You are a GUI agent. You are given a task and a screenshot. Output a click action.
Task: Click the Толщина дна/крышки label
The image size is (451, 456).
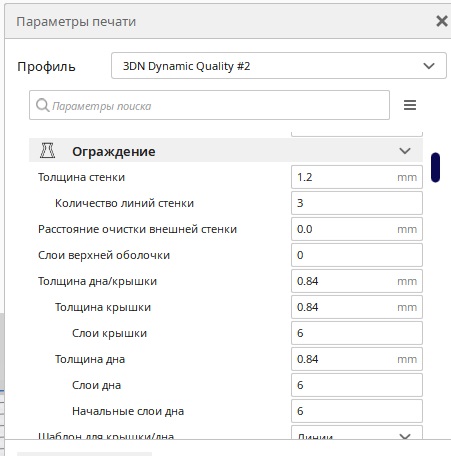click(97, 281)
